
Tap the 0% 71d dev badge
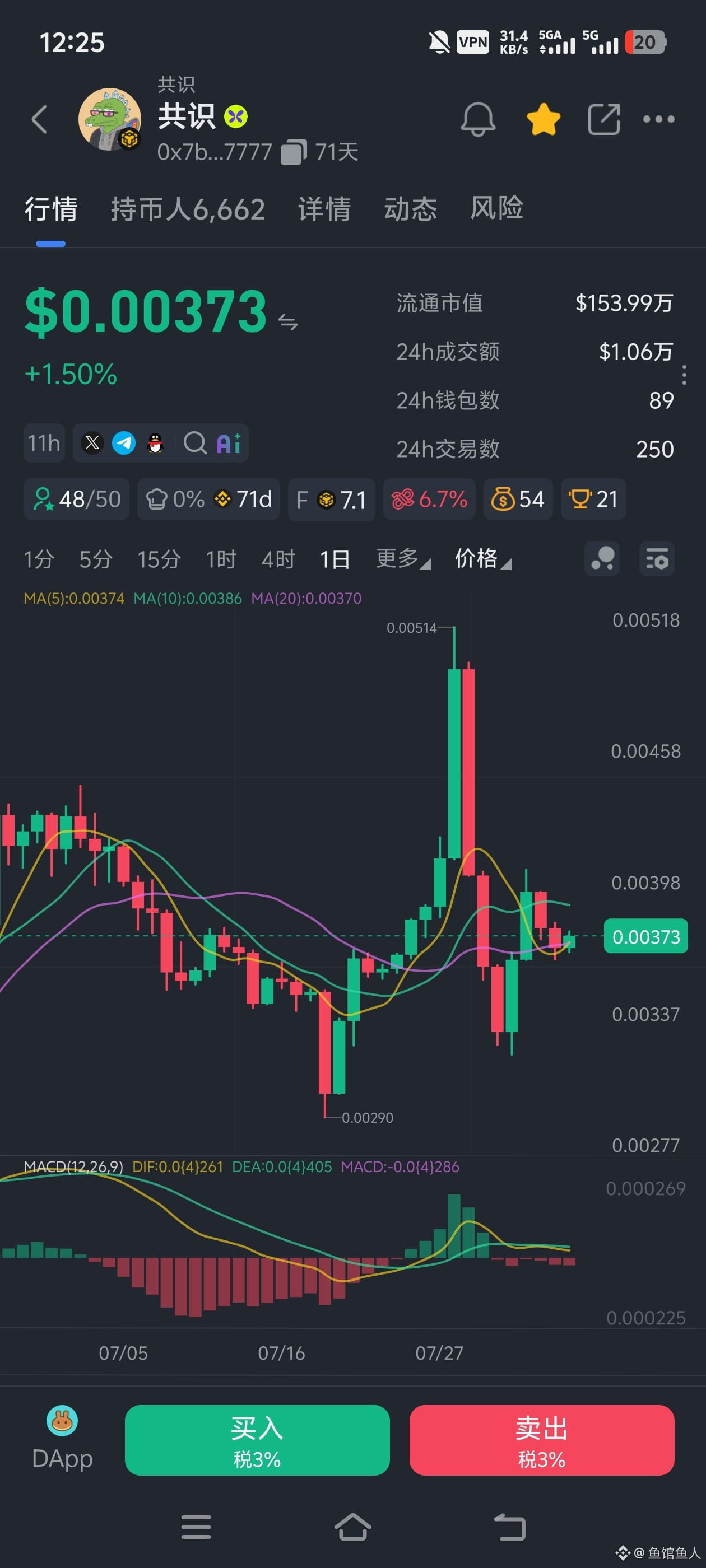208,499
